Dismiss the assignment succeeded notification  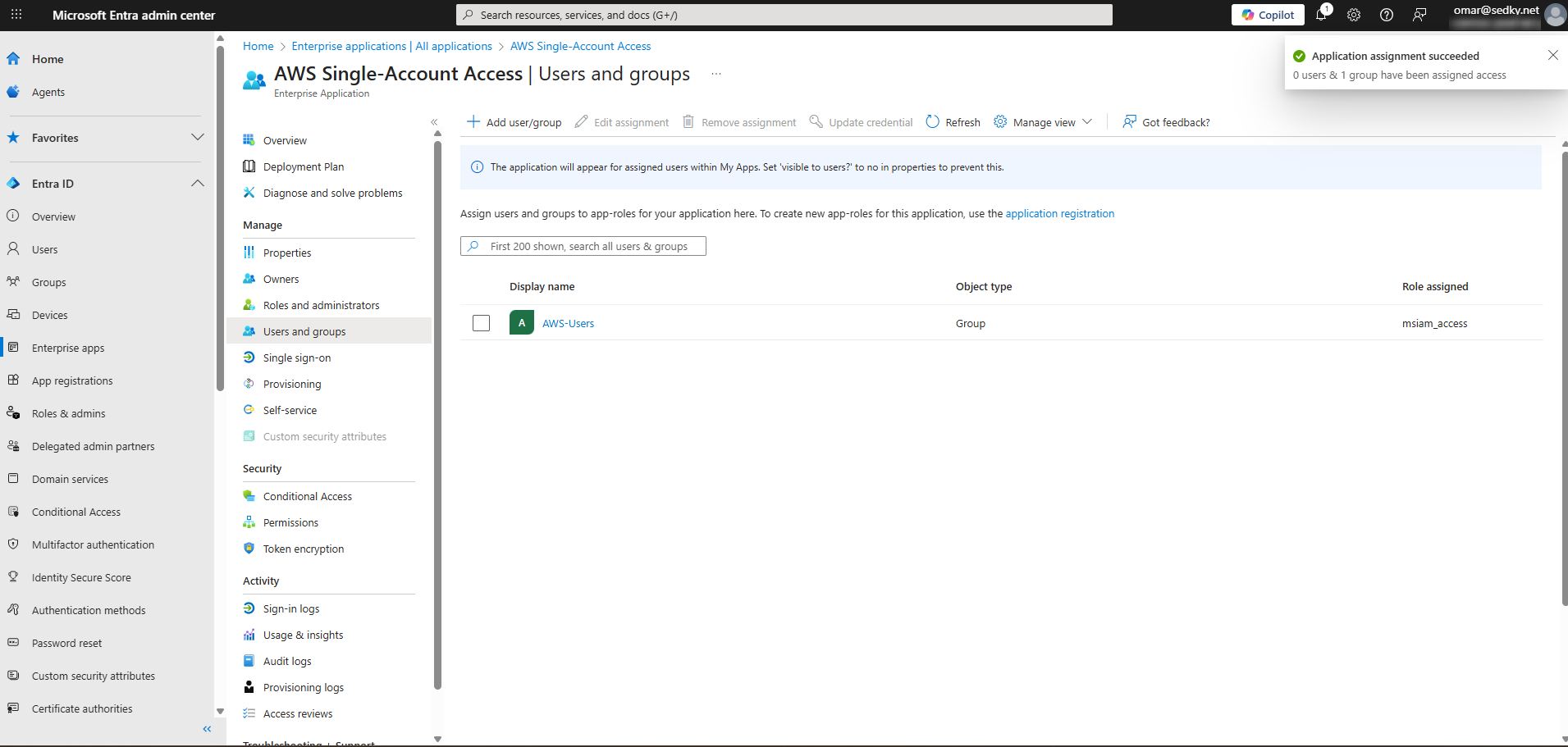click(x=1552, y=55)
